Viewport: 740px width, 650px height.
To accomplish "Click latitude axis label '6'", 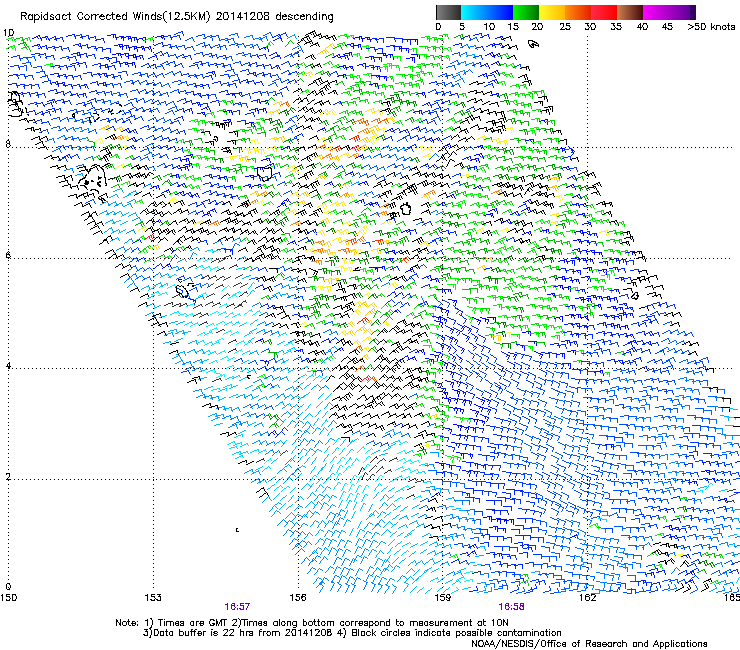I will click(x=8, y=255).
